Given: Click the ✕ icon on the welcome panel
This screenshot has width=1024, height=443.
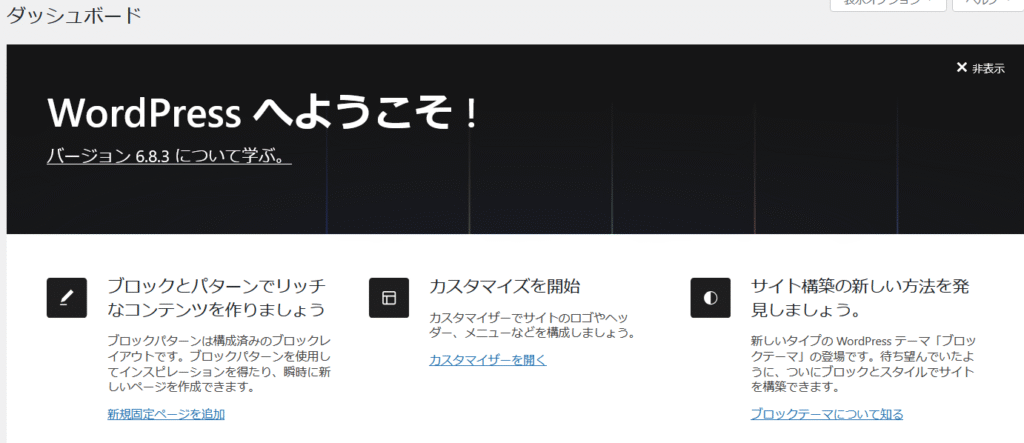Looking at the screenshot, I should pyautogui.click(x=962, y=68).
